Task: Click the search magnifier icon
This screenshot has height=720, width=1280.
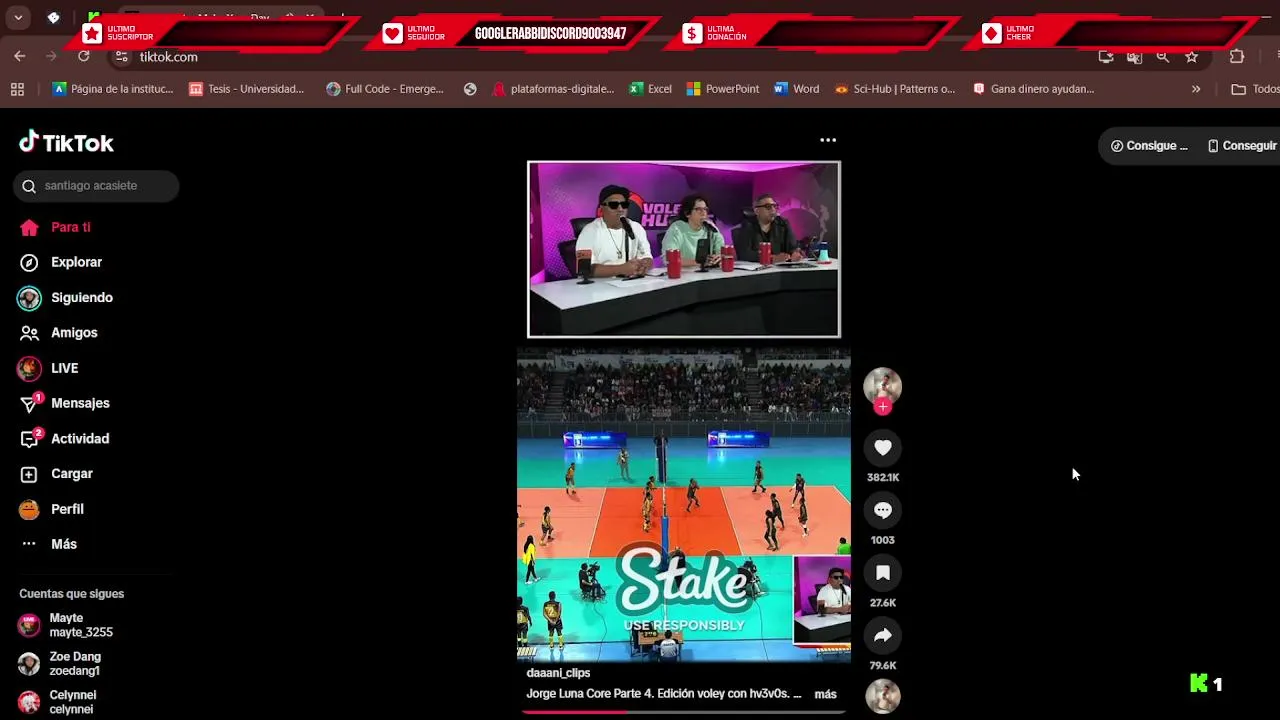Action: [29, 186]
